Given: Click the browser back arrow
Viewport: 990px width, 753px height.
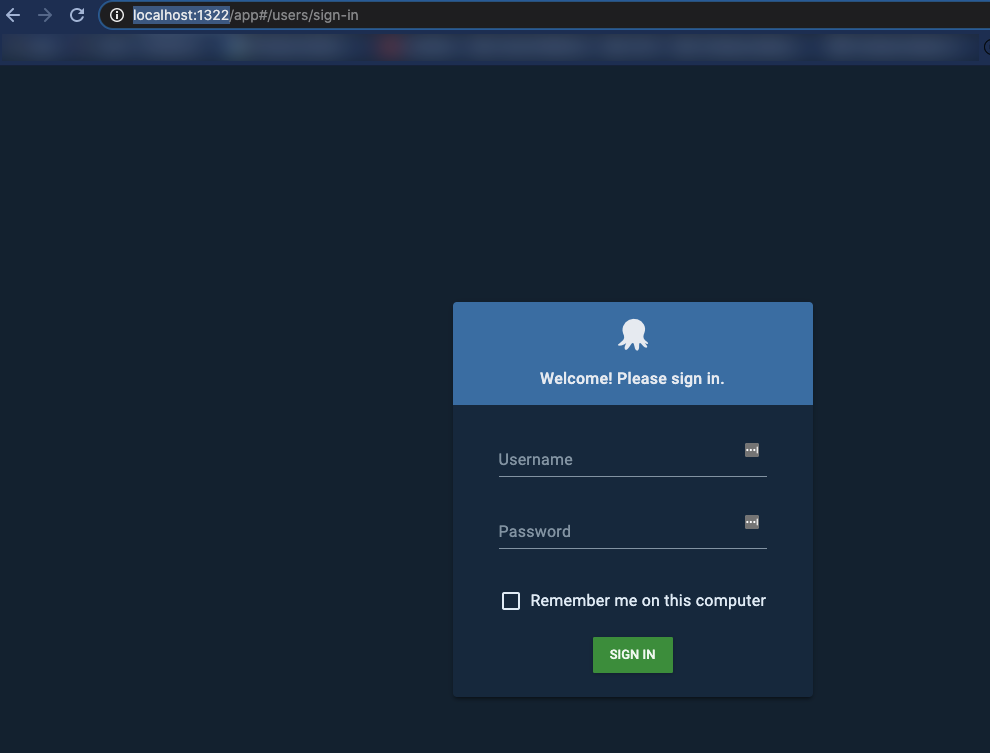Looking at the screenshot, I should (x=13, y=15).
